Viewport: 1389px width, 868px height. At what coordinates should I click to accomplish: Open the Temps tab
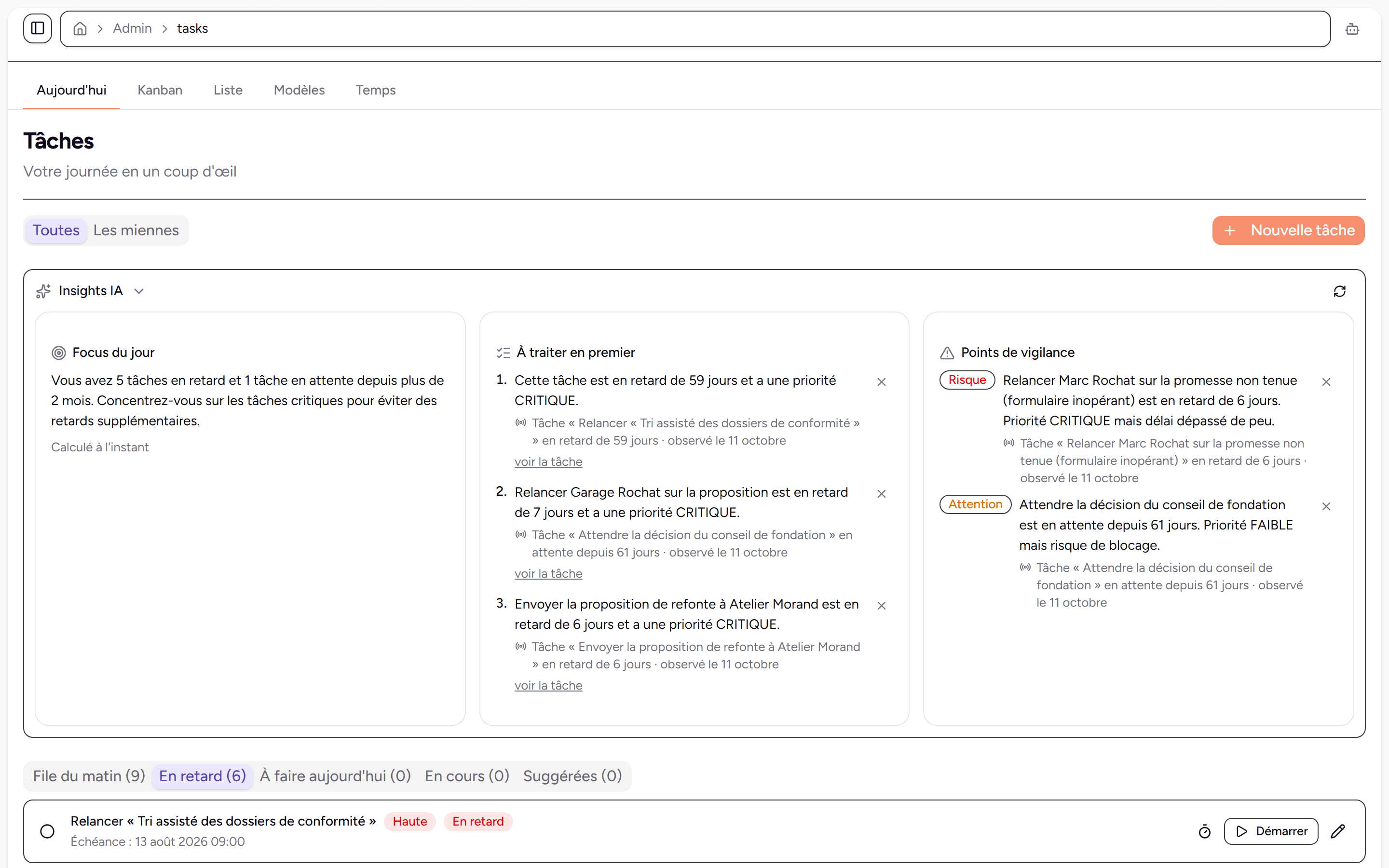[375, 90]
